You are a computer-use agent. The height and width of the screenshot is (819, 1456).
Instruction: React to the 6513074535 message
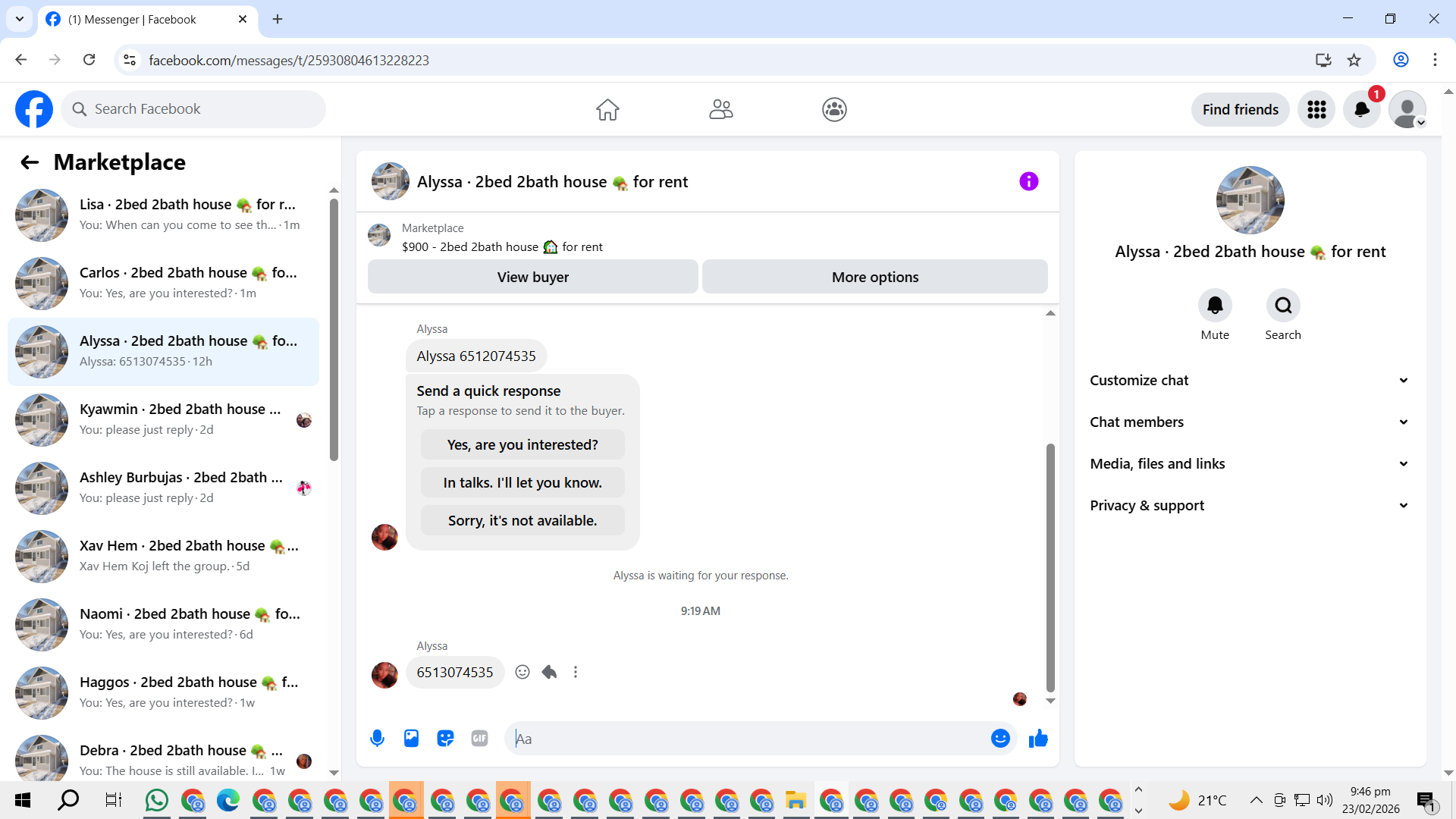click(522, 672)
